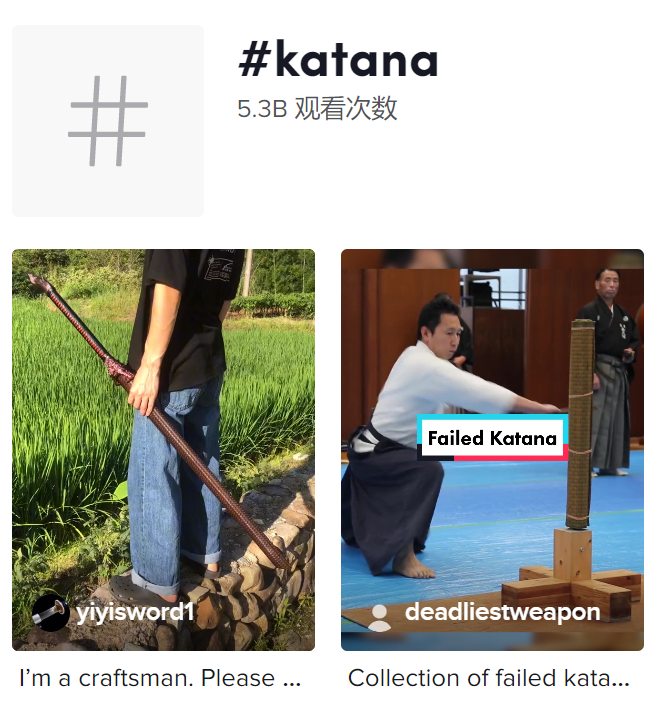657x710 pixels.
Task: Open the Failed Katana dojo video
Action: click(x=492, y=450)
